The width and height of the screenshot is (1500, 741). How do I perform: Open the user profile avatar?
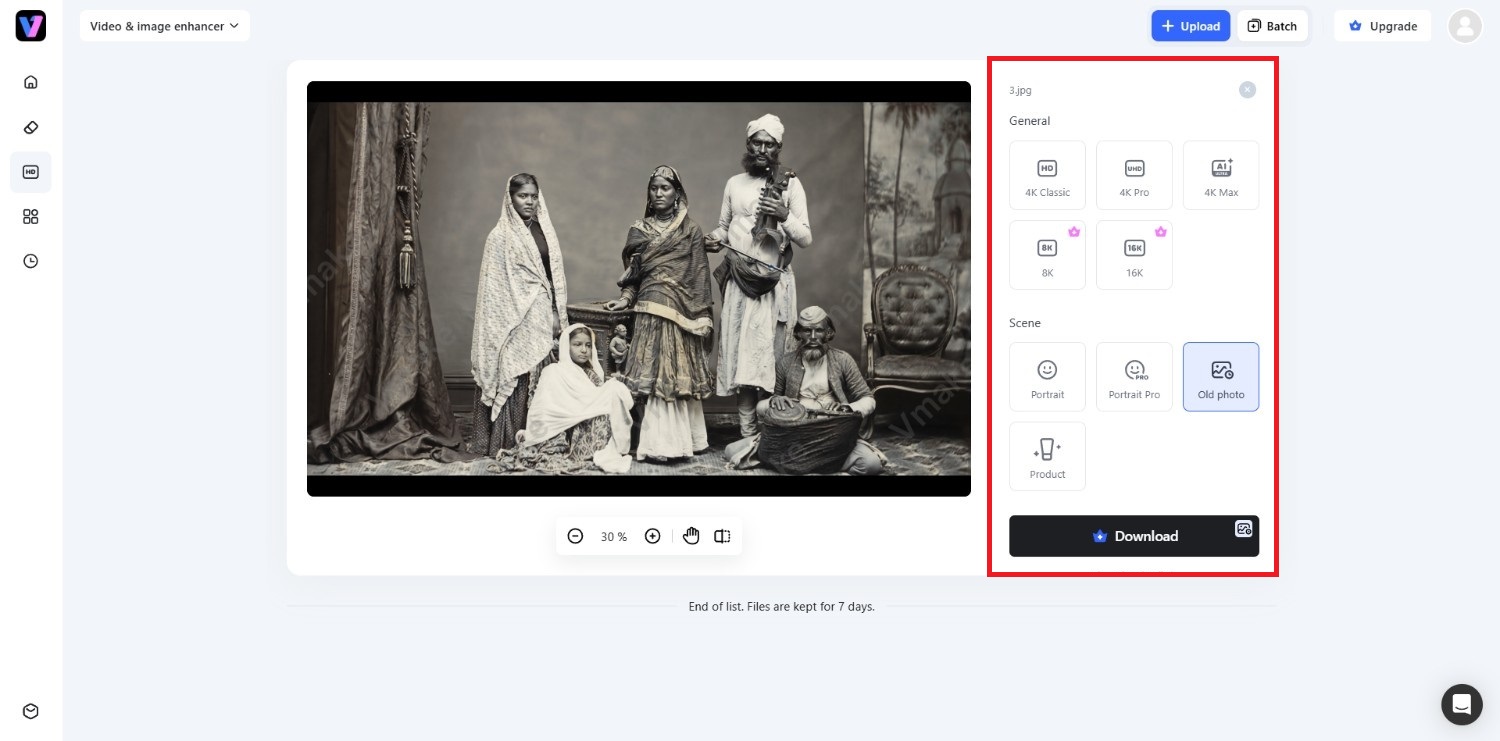(1465, 26)
